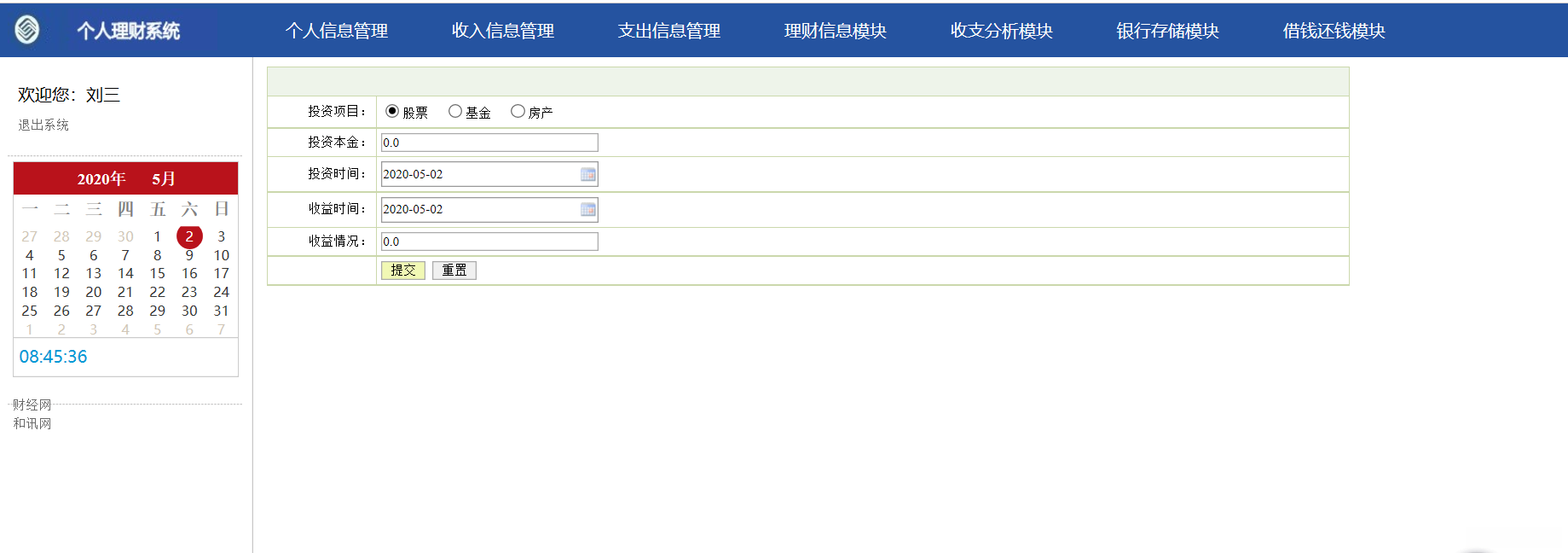Open the 财经网 link
Image resolution: width=1568 pixels, height=553 pixels.
(x=32, y=405)
